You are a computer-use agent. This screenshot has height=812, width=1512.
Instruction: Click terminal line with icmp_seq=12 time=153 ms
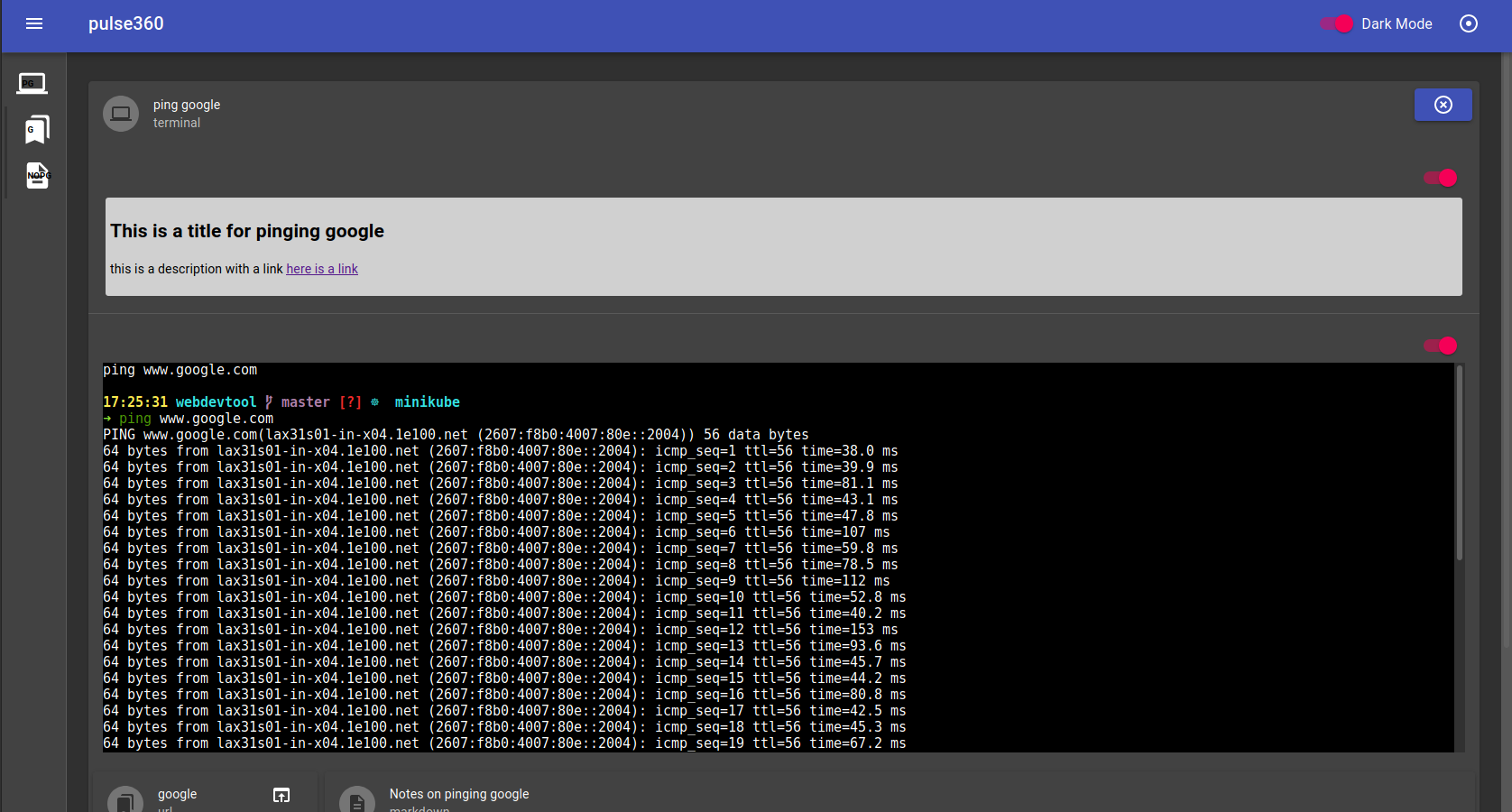tap(501, 630)
